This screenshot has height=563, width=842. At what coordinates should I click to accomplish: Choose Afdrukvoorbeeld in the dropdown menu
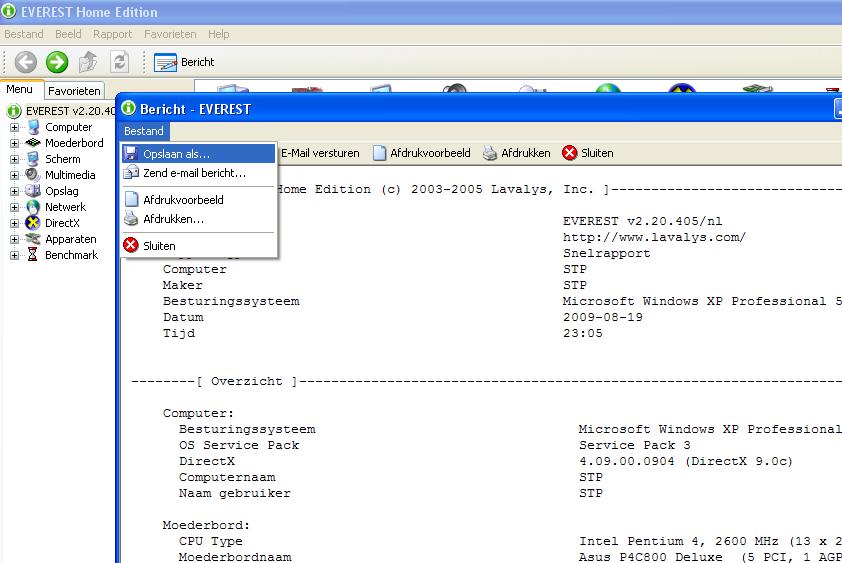coord(199,200)
